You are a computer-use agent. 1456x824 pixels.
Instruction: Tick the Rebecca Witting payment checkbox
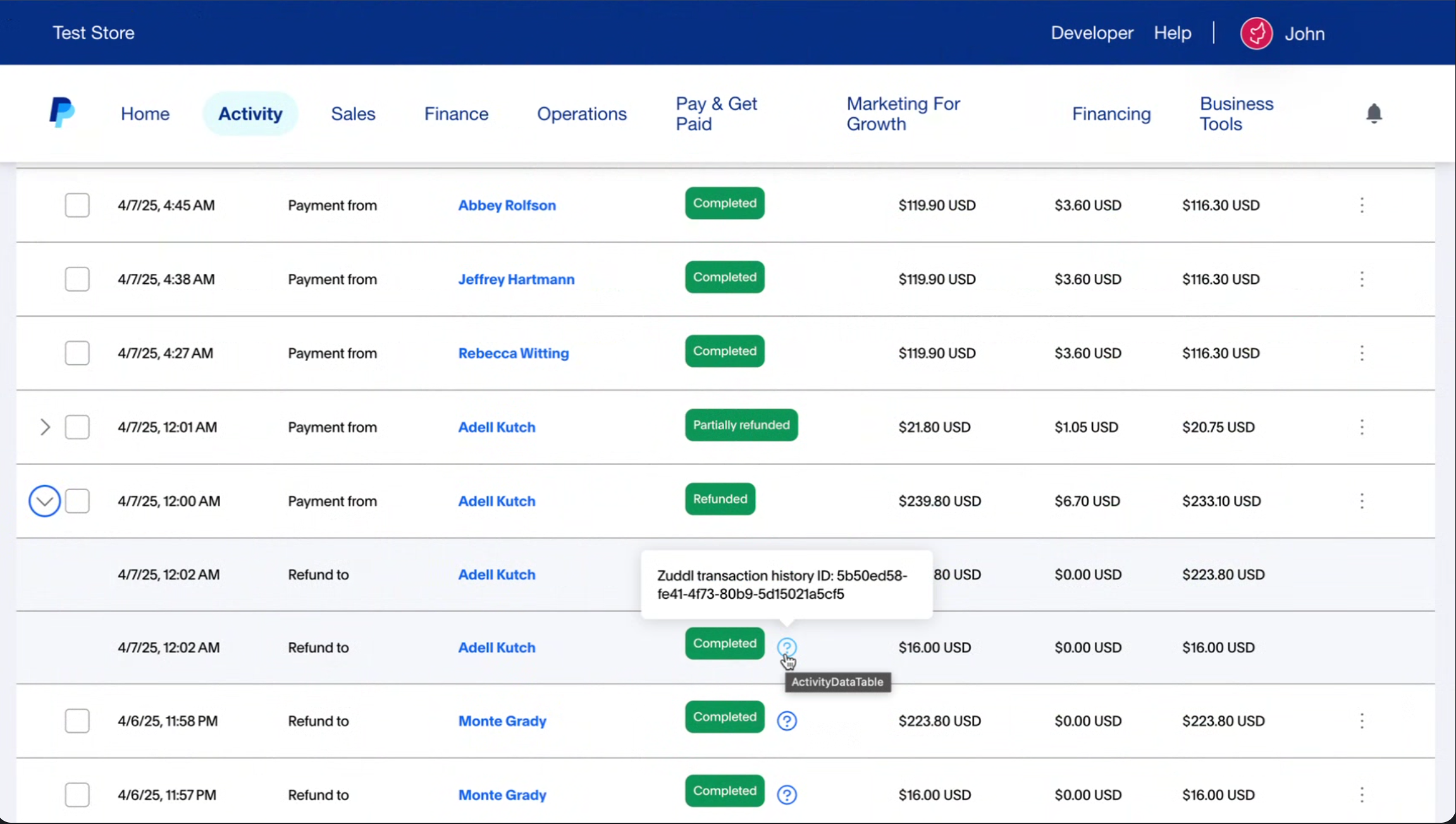(x=77, y=353)
